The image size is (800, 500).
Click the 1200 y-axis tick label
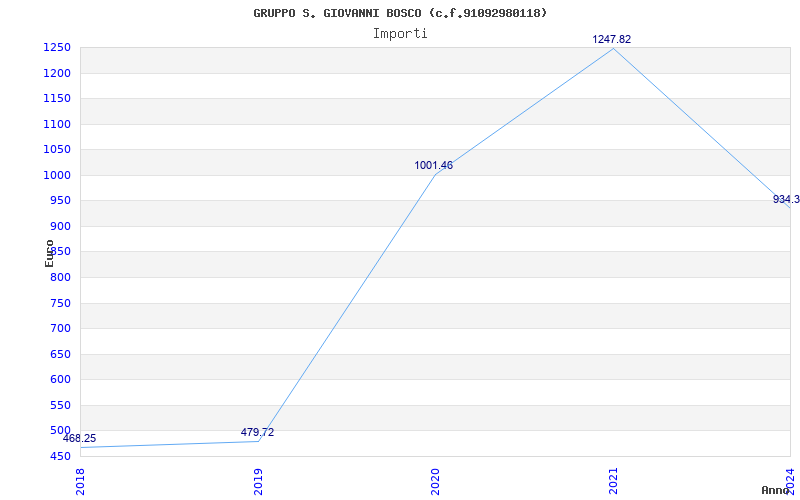point(57,73)
